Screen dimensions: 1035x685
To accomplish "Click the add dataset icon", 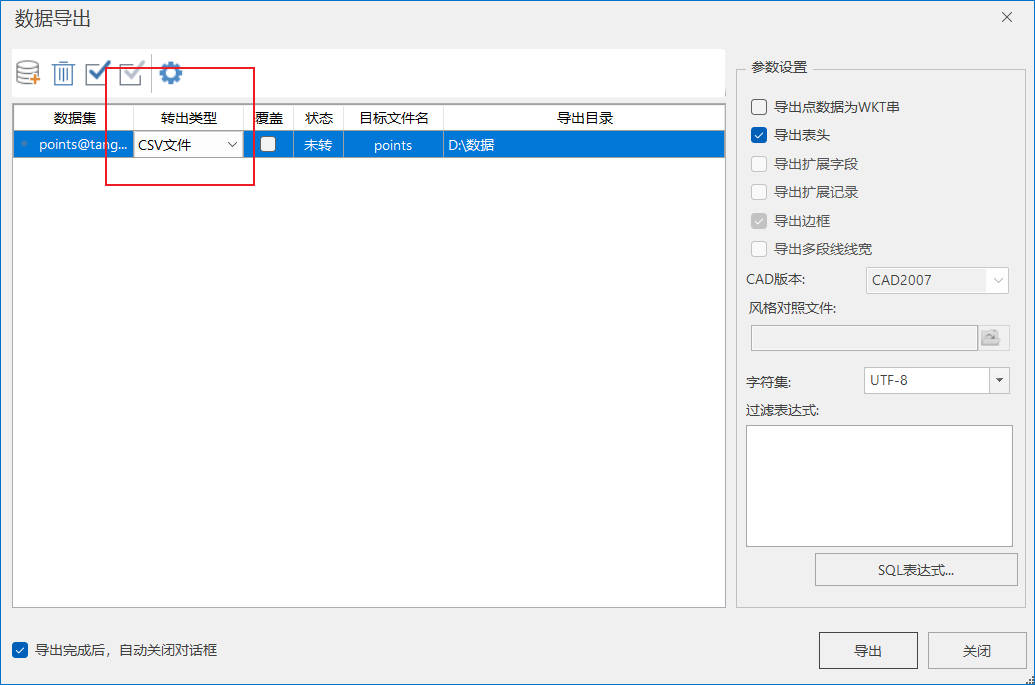I will click(x=28, y=73).
